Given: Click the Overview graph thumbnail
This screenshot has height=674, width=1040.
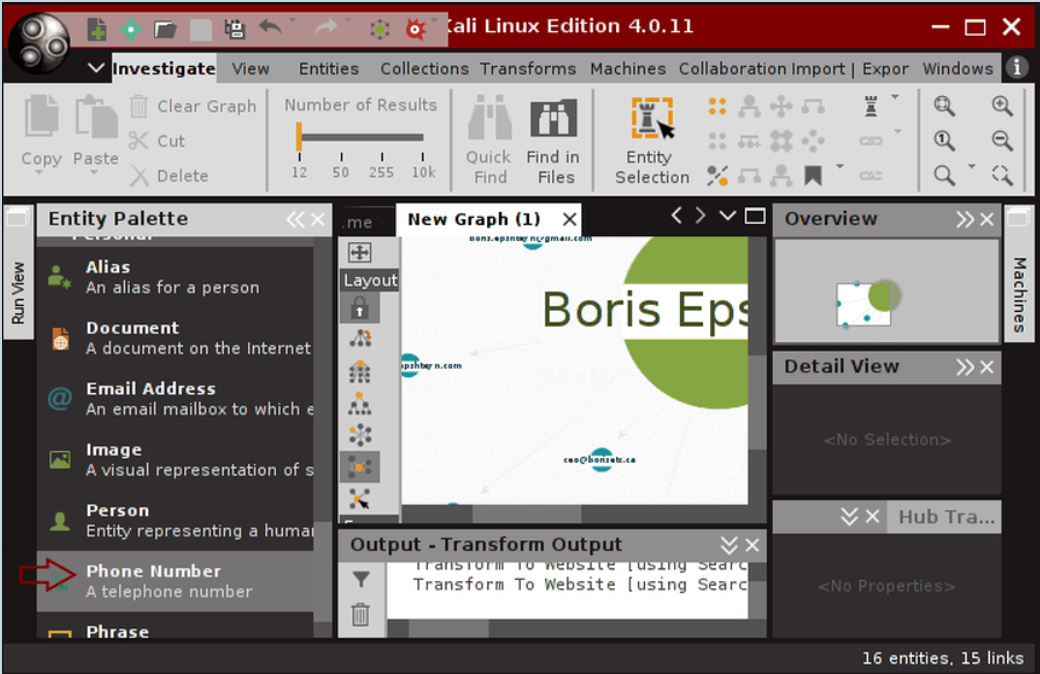Looking at the screenshot, I should tap(887, 291).
